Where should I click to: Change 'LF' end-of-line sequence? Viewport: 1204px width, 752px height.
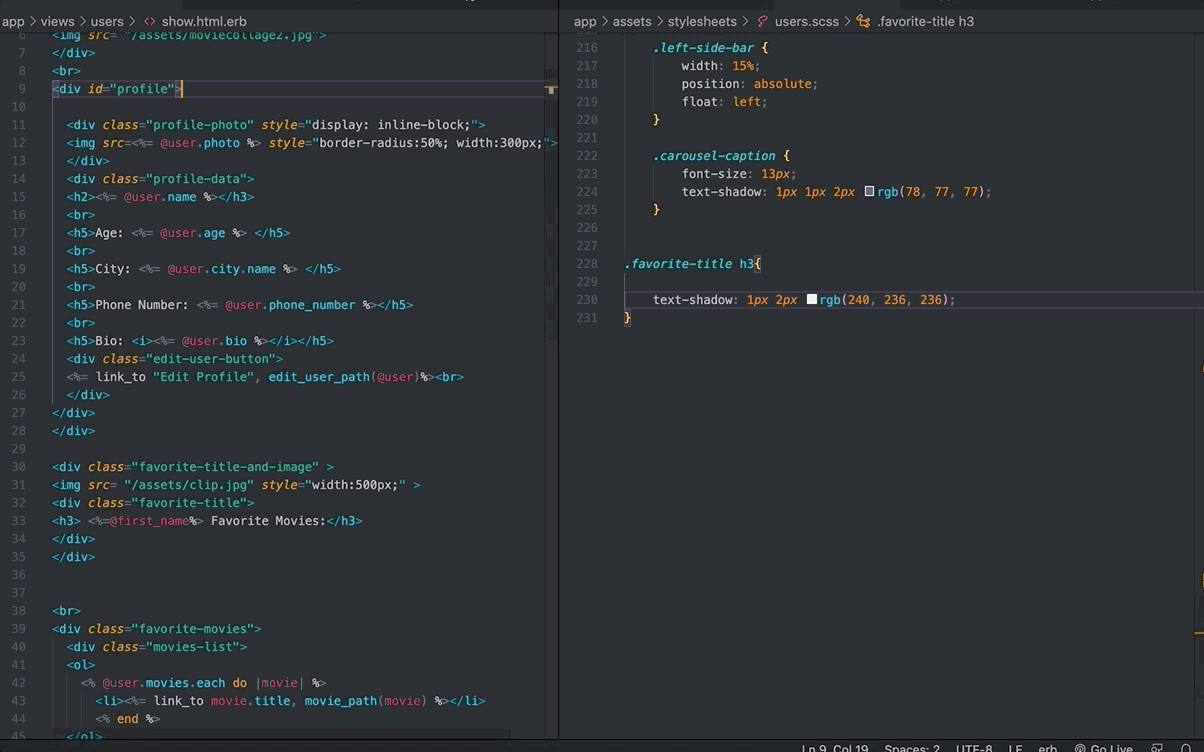(1016, 747)
